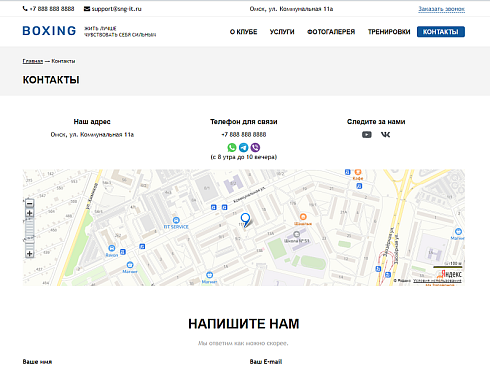Click the phone number under Телефон для связи
Screen dimensions: 490x368
click(244, 134)
